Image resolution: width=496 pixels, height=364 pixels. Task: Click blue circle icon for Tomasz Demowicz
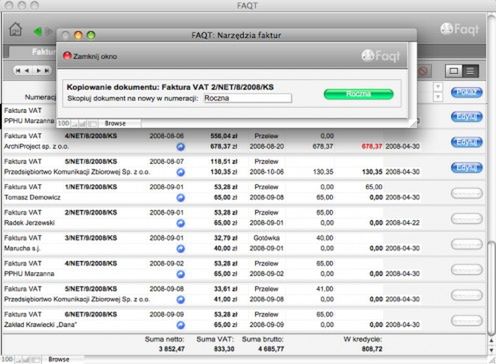[x=180, y=198]
